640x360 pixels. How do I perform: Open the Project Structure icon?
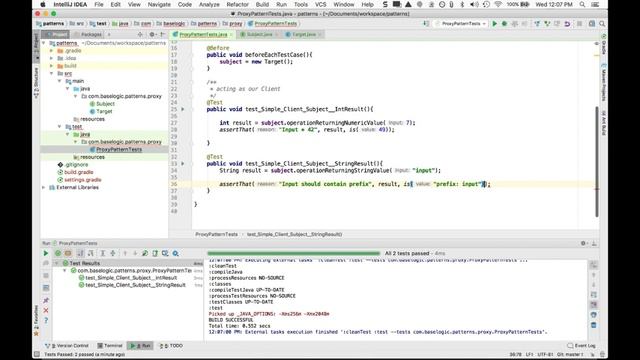point(592,24)
